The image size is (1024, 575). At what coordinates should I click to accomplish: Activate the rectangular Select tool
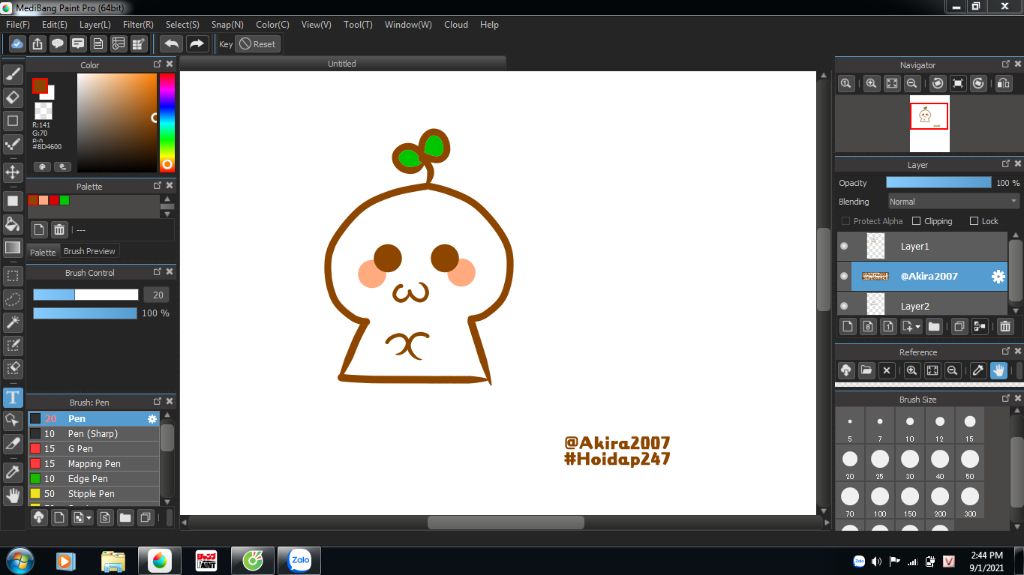click(x=12, y=276)
